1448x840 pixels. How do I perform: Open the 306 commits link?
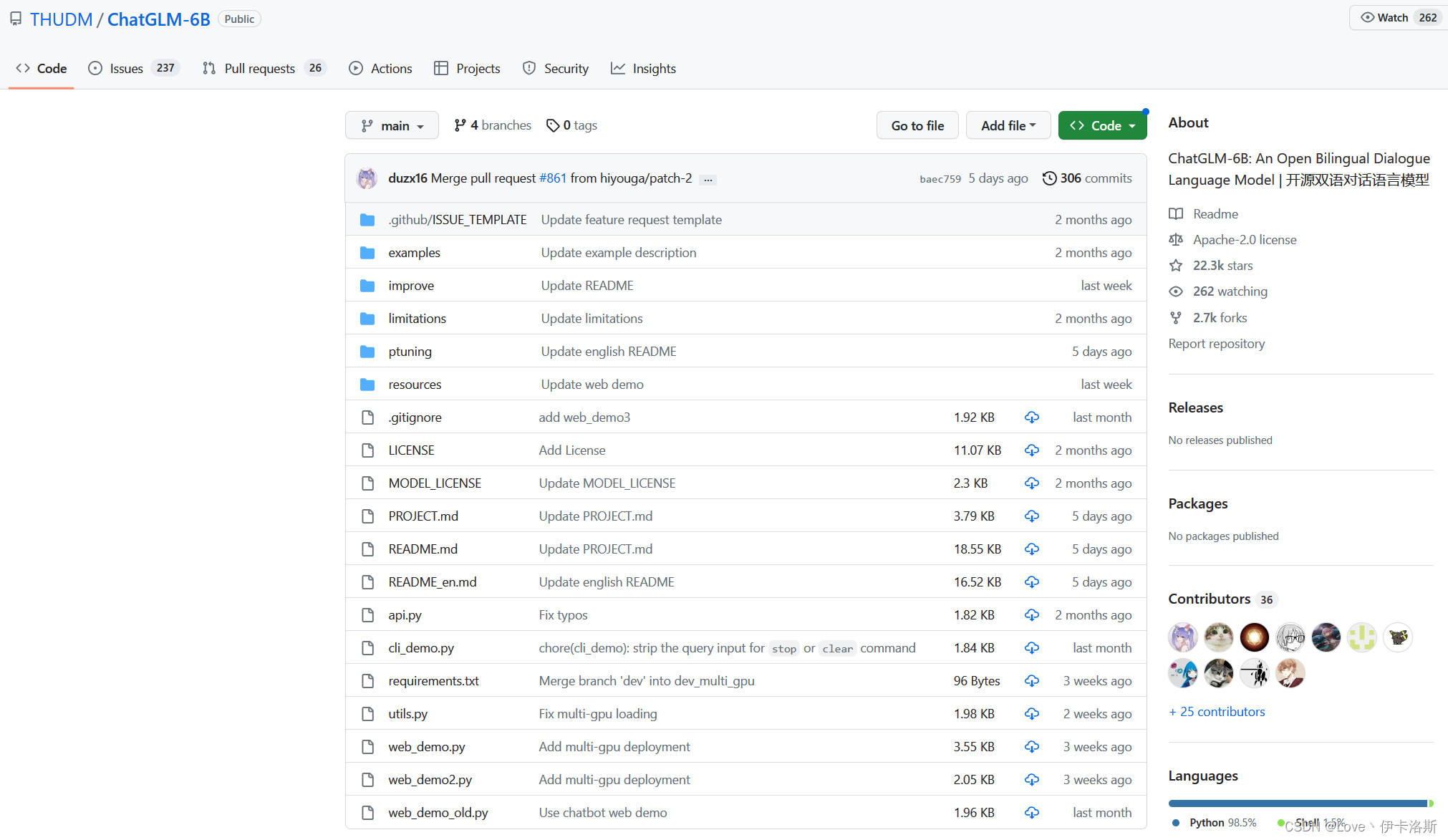pyautogui.click(x=1087, y=178)
